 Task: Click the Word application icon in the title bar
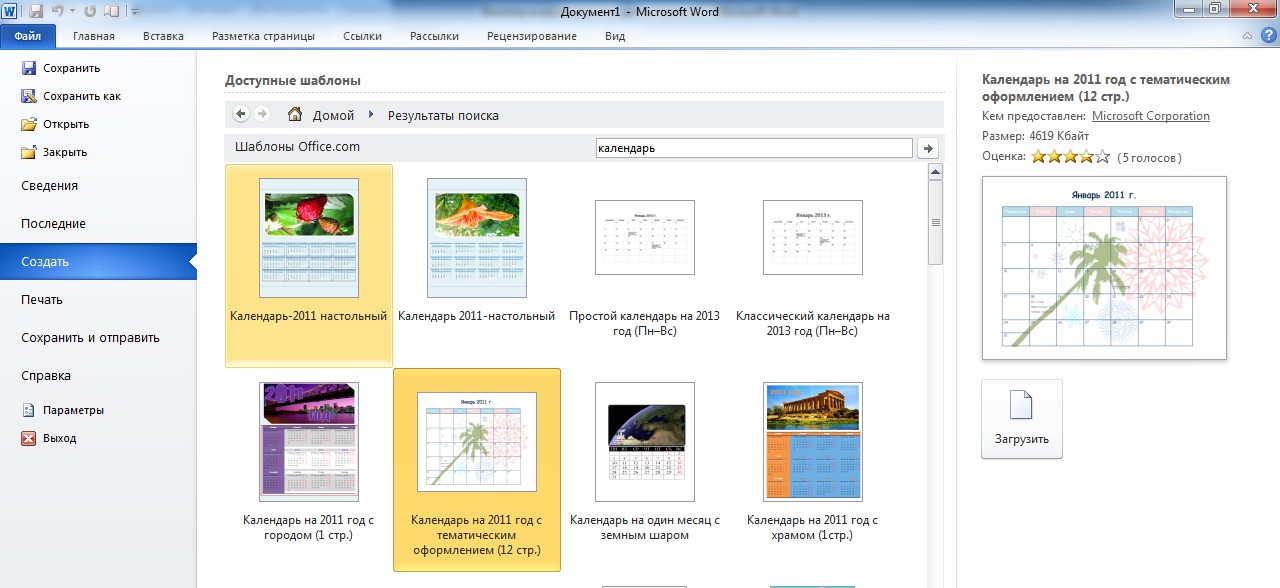[x=10, y=11]
